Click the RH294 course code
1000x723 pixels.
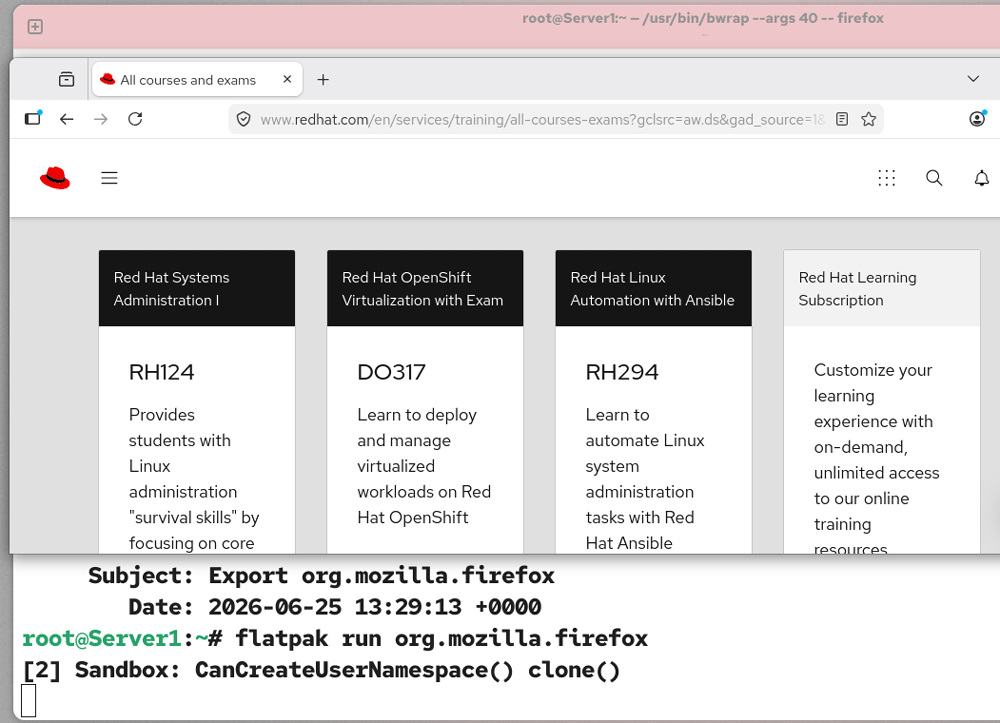tap(622, 372)
